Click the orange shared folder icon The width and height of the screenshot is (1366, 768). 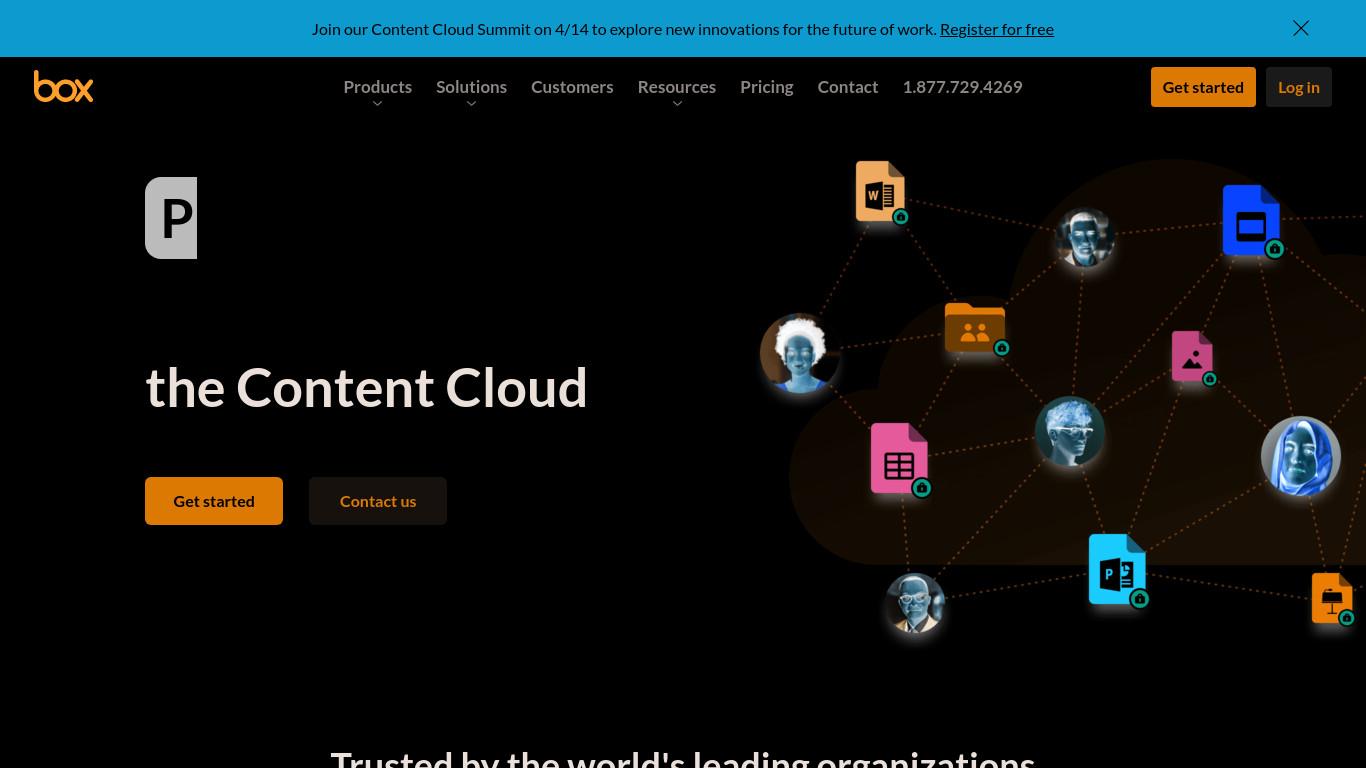tap(975, 327)
